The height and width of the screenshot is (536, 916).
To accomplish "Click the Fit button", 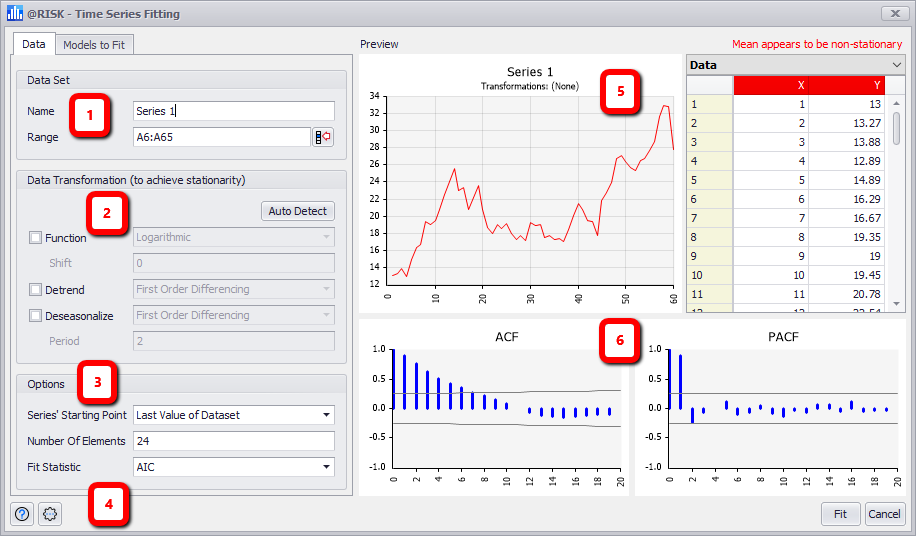I will coord(840,514).
